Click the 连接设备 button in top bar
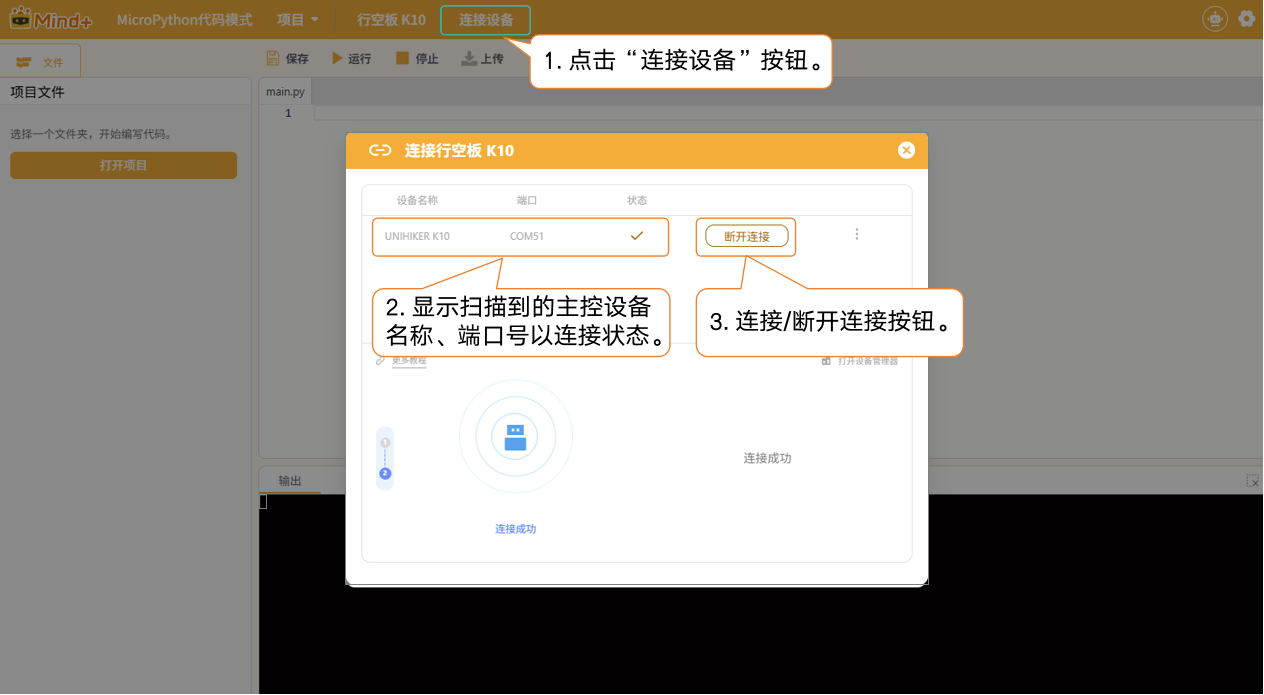 (486, 20)
